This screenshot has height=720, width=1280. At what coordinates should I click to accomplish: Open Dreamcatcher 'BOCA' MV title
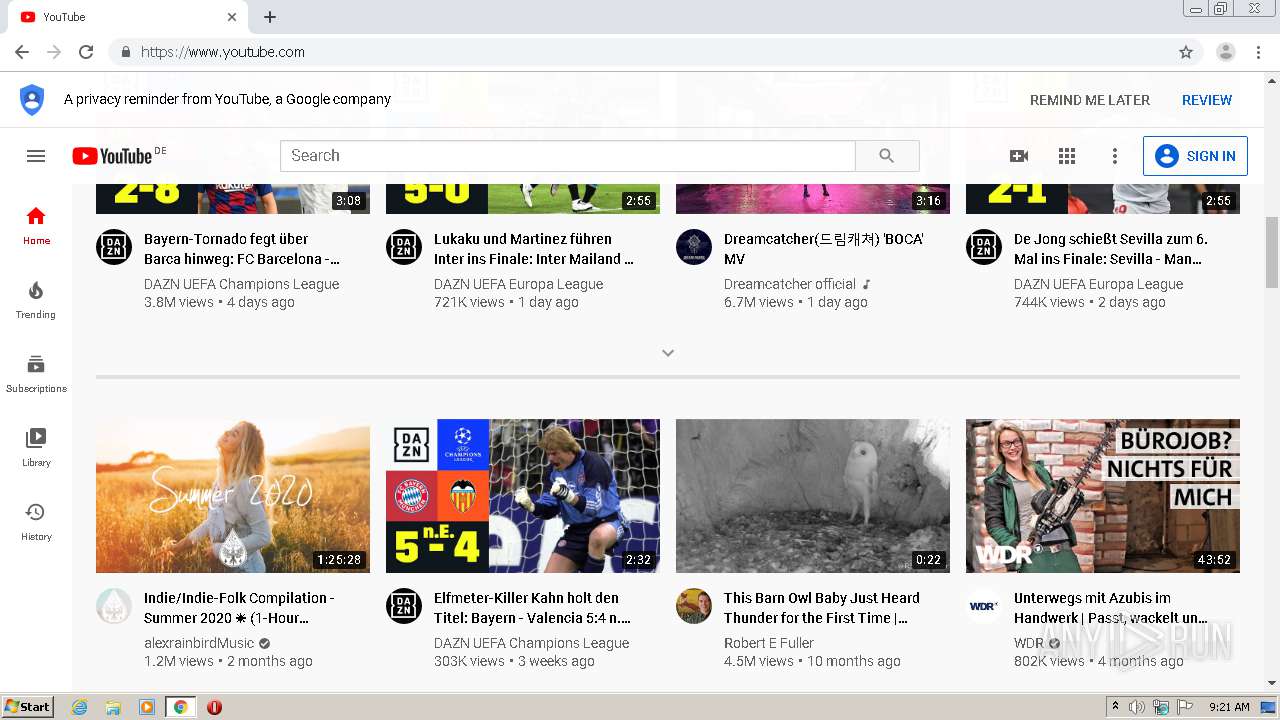823,249
